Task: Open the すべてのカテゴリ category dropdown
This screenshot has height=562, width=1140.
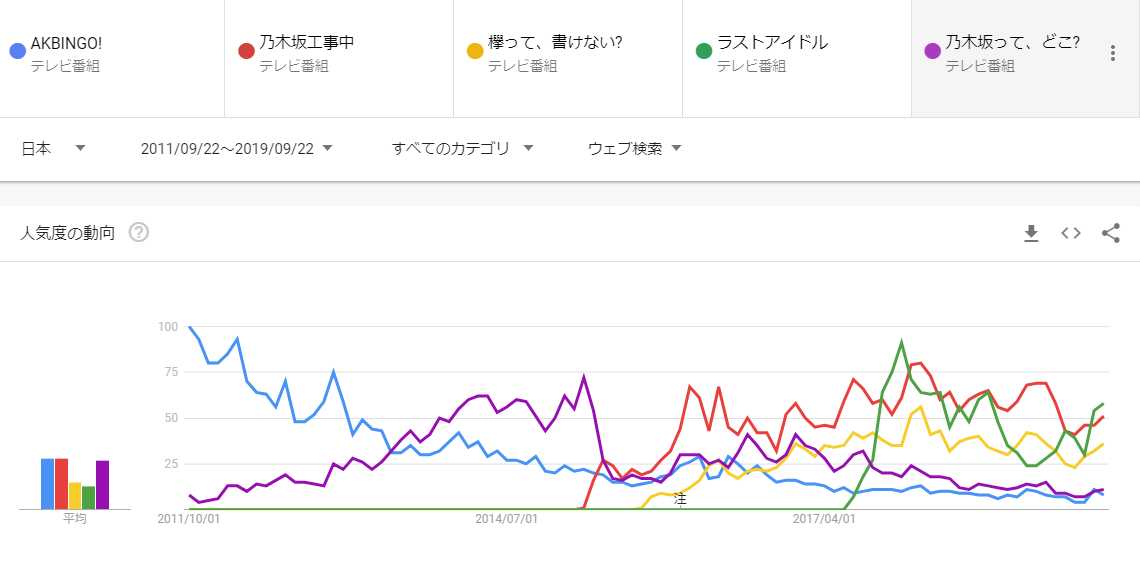Action: point(463,148)
